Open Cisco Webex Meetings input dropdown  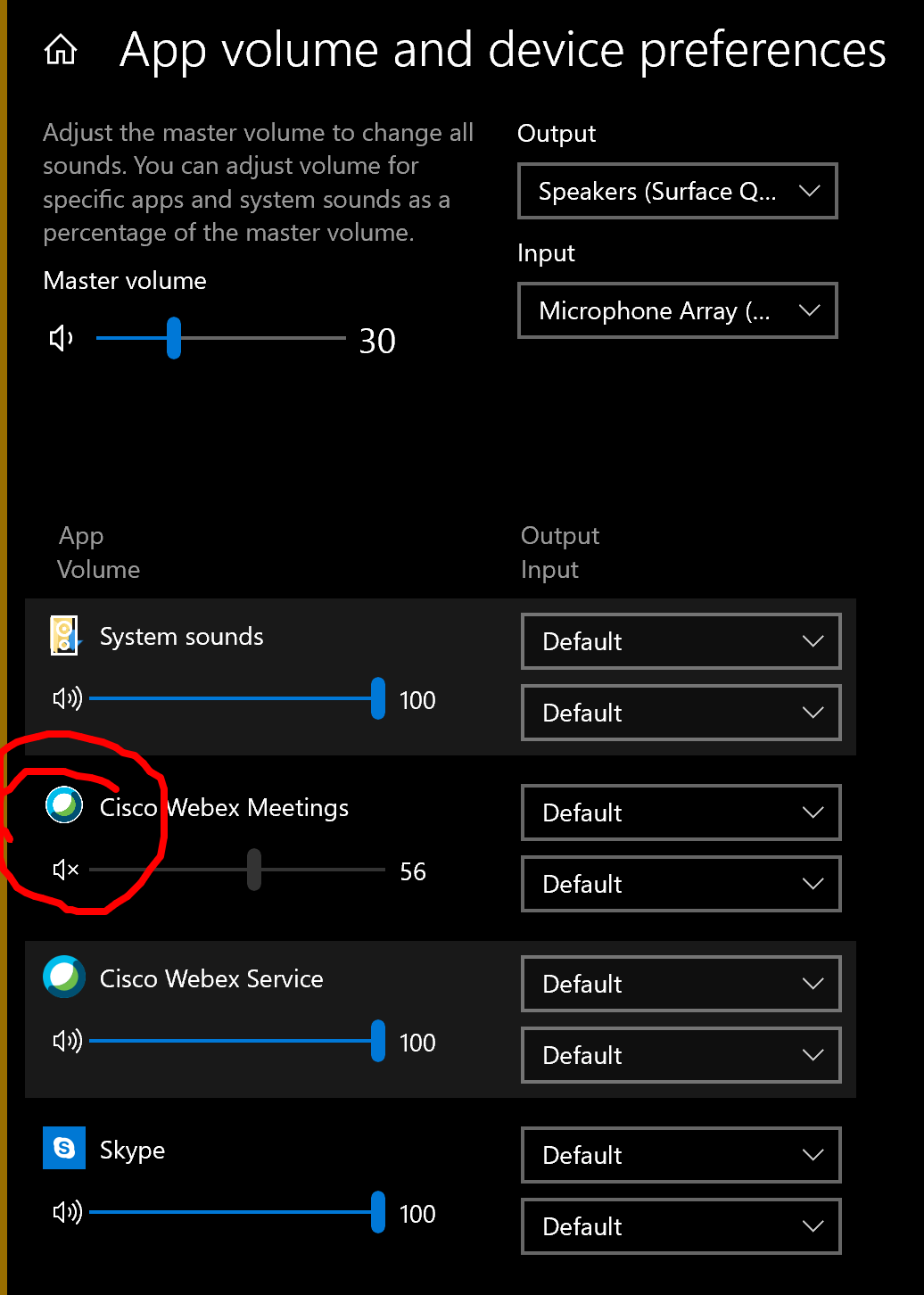click(681, 884)
